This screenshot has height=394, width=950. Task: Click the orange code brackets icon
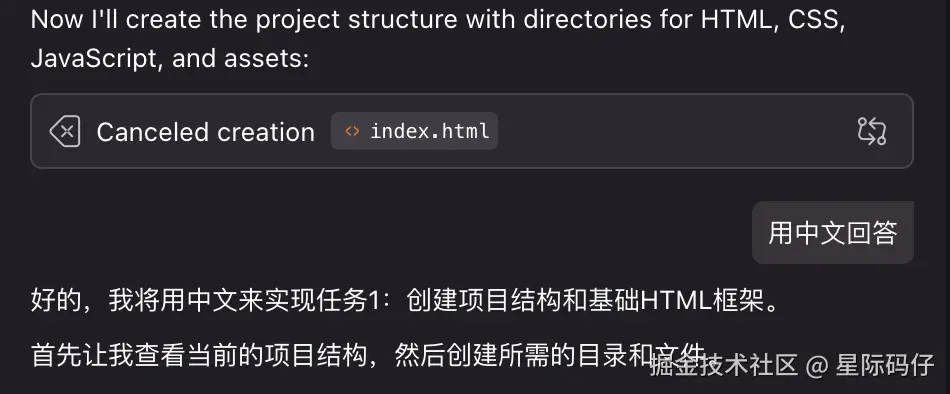click(352, 131)
